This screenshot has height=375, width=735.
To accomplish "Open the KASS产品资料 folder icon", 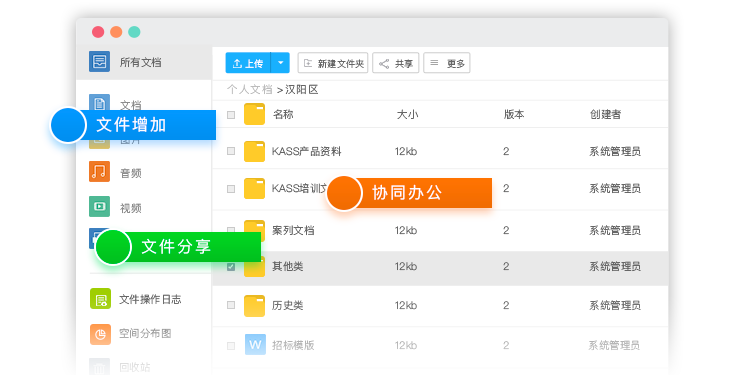I will 255,151.
